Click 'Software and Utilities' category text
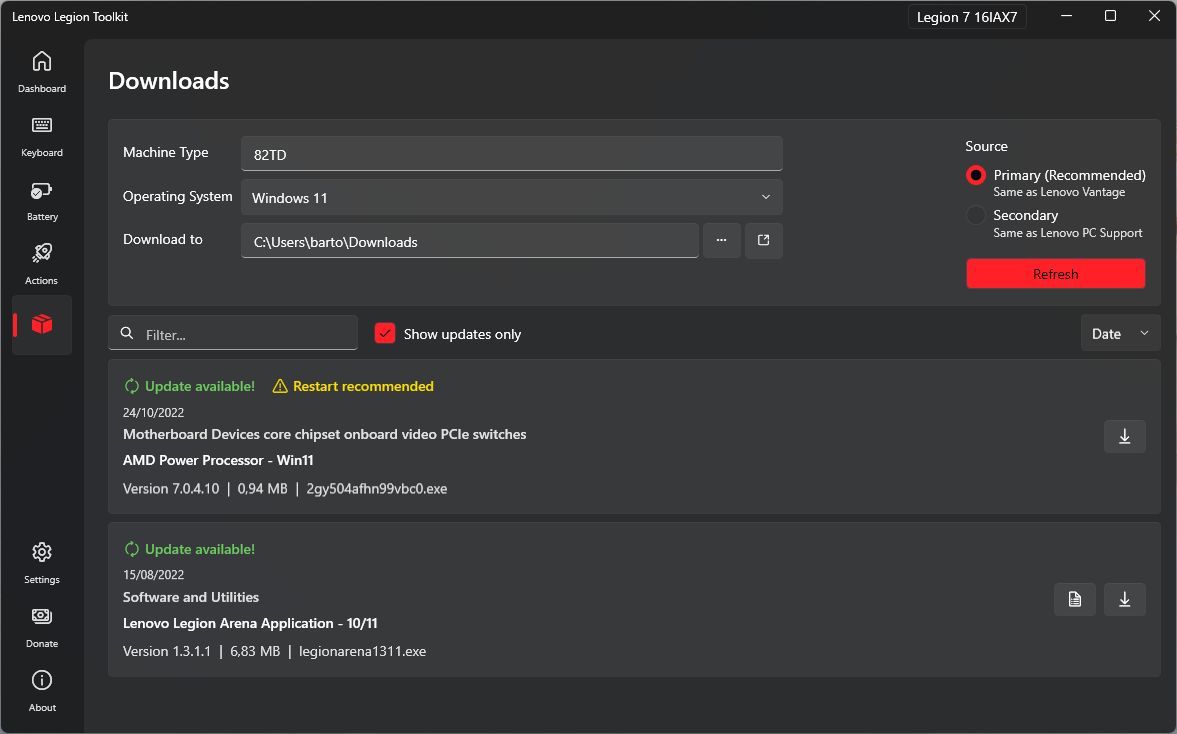 tap(191, 597)
